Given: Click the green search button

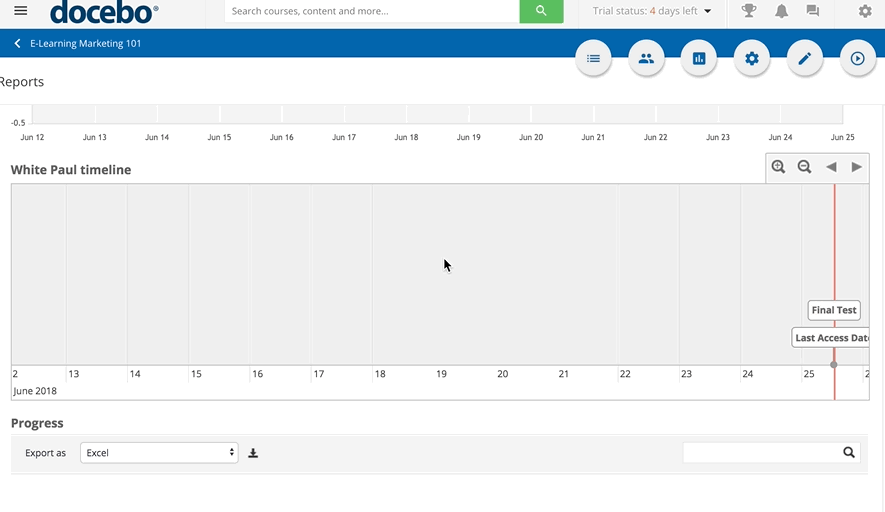Looking at the screenshot, I should click(x=541, y=11).
